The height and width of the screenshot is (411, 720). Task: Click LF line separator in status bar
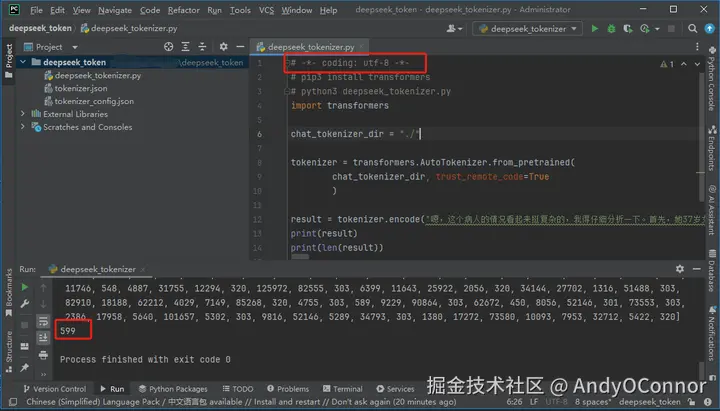pos(534,402)
